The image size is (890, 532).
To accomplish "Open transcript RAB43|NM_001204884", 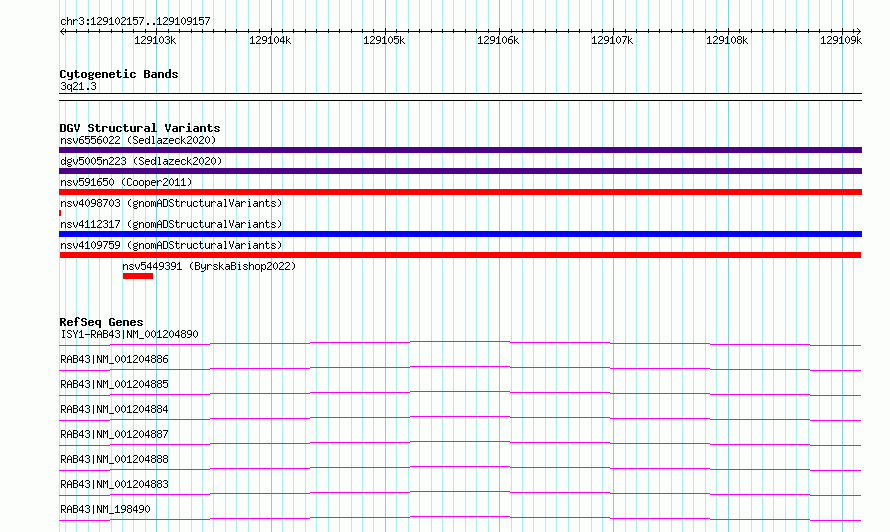I will click(114, 409).
